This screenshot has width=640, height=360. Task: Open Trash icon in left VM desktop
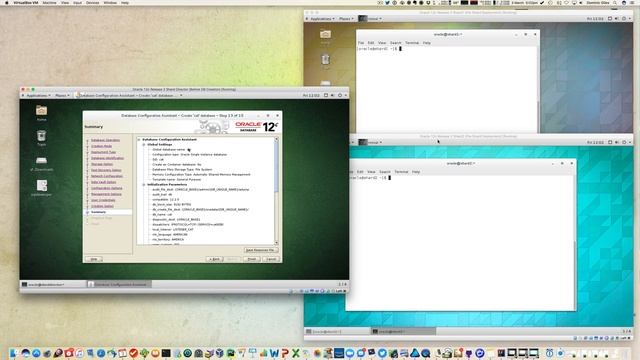41,136
